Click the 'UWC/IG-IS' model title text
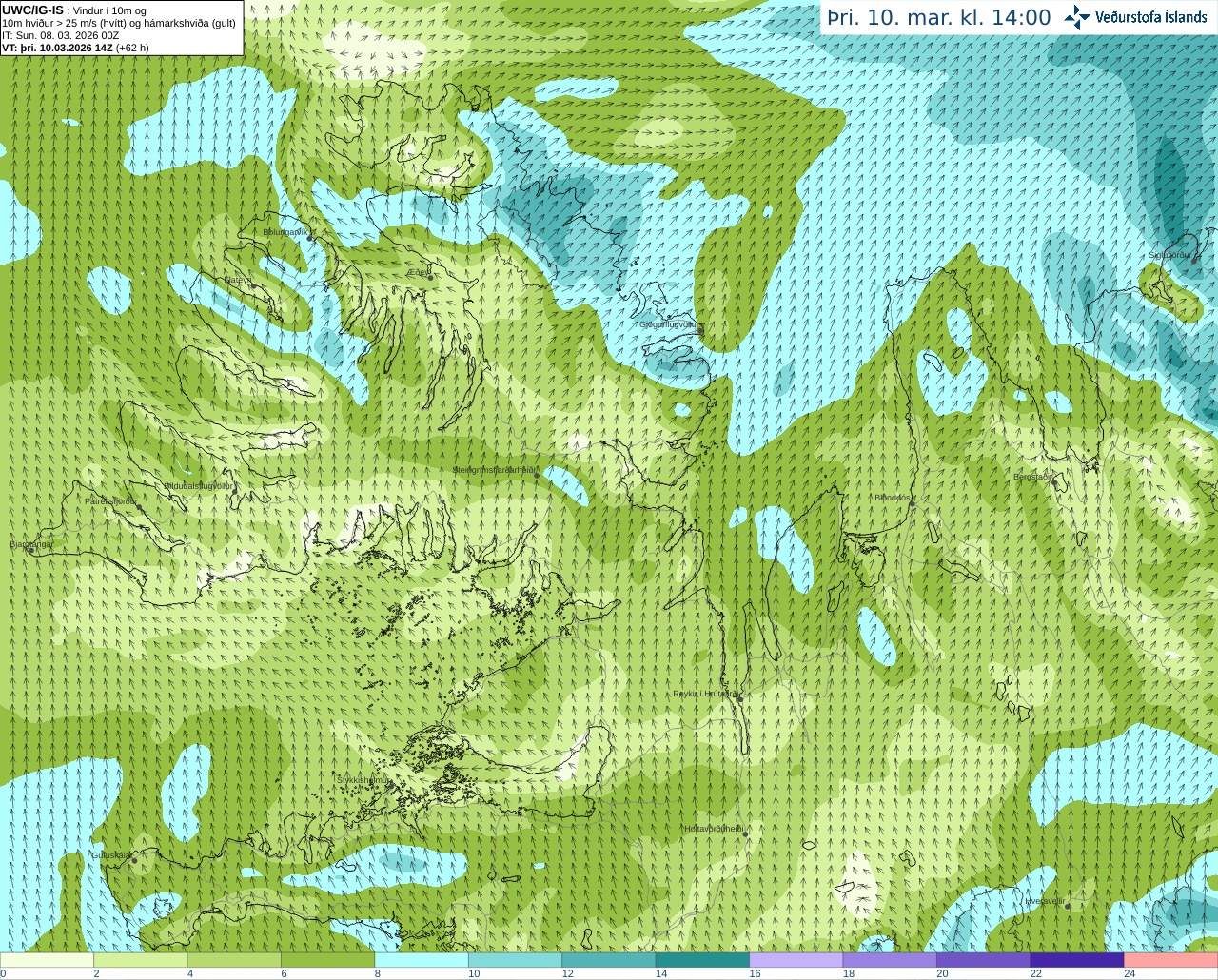The height and width of the screenshot is (980, 1218). pos(33,10)
